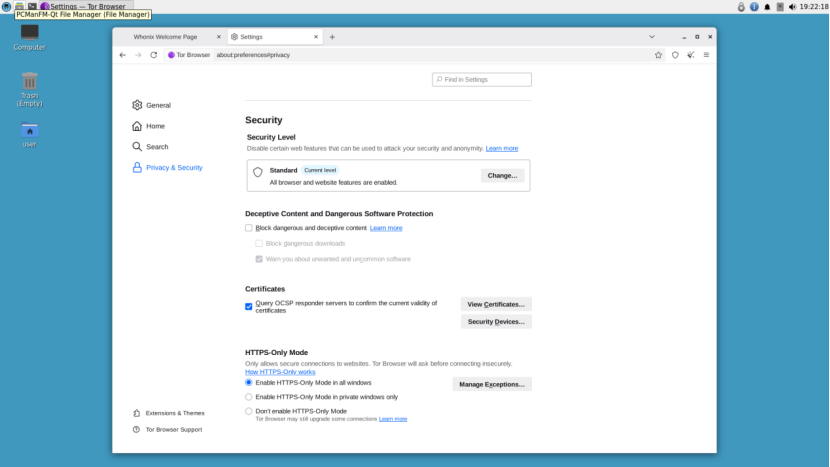Uncheck Query OCSP responder servers
This screenshot has height=467, width=830.
(x=249, y=307)
